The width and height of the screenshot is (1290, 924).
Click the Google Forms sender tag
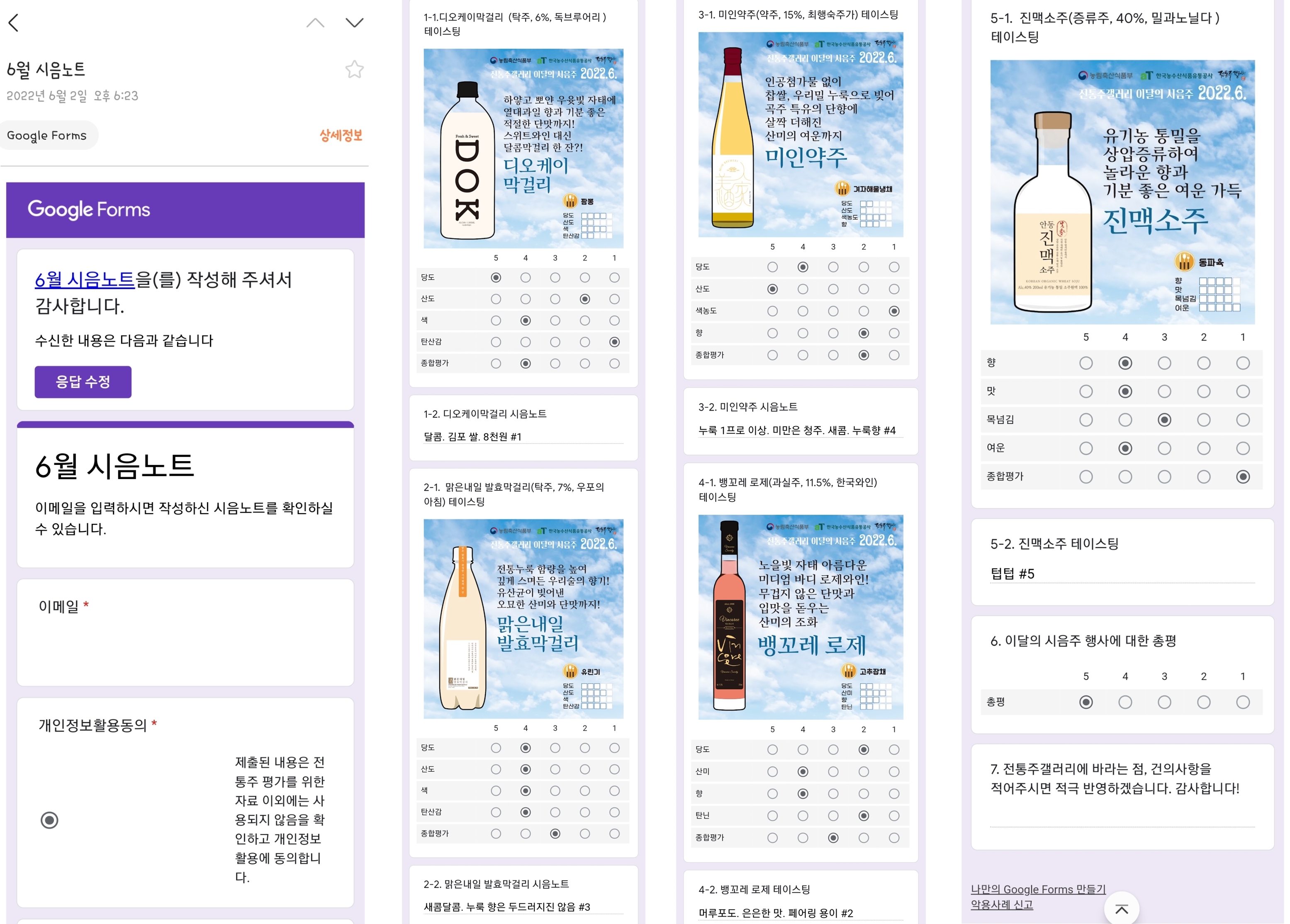(x=47, y=135)
